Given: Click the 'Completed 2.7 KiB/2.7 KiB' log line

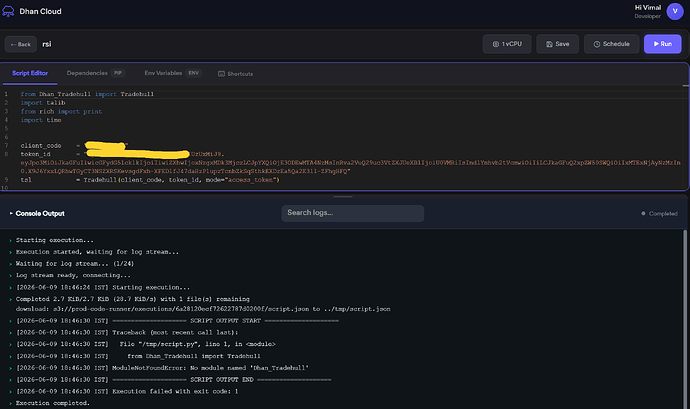Looking at the screenshot, I should tap(132, 299).
